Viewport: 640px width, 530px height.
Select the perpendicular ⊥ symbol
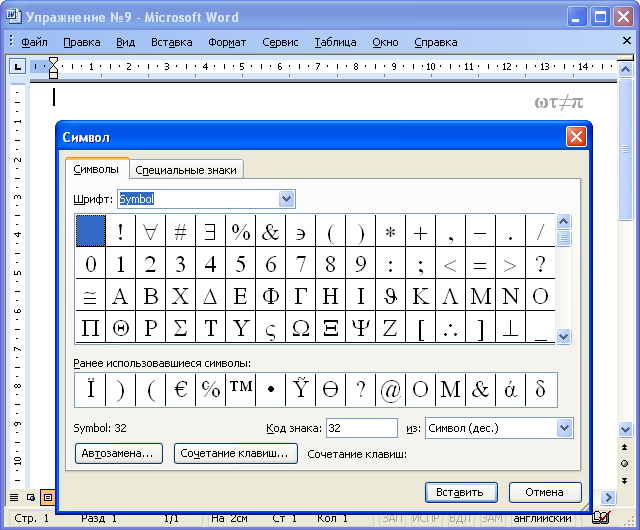(510, 327)
